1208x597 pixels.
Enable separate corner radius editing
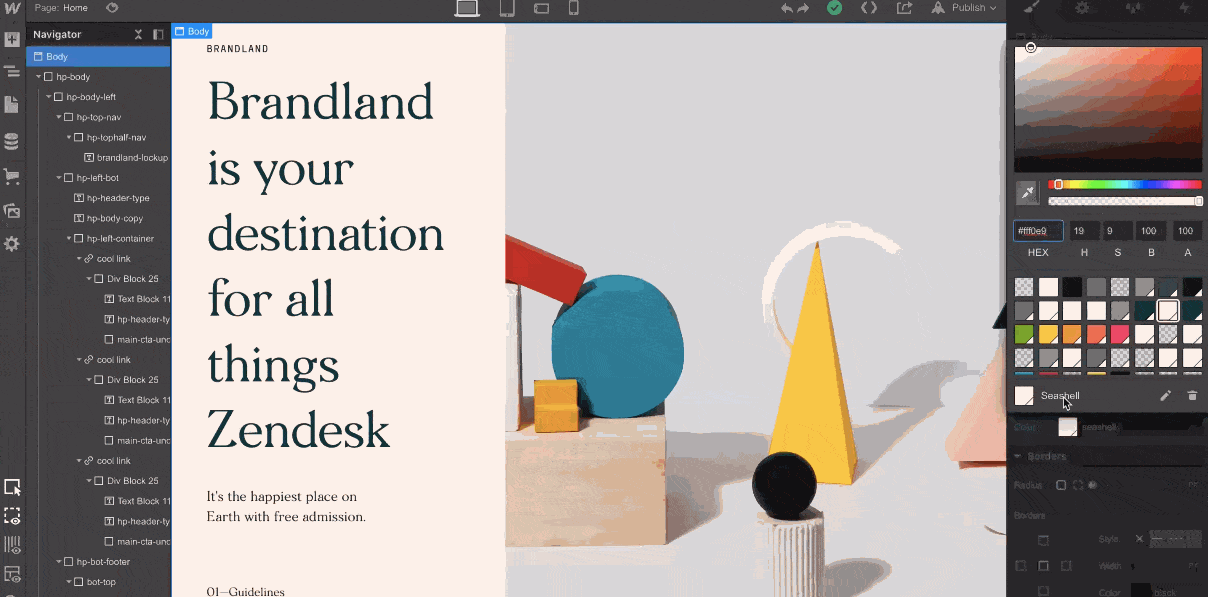point(1077,485)
